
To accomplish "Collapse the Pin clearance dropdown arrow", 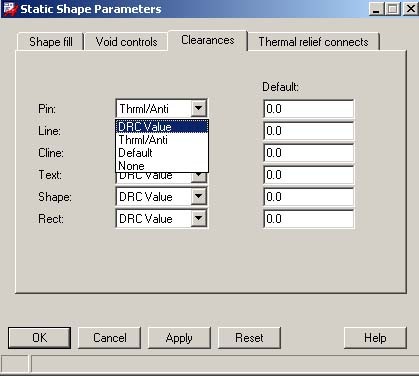I will point(199,108).
